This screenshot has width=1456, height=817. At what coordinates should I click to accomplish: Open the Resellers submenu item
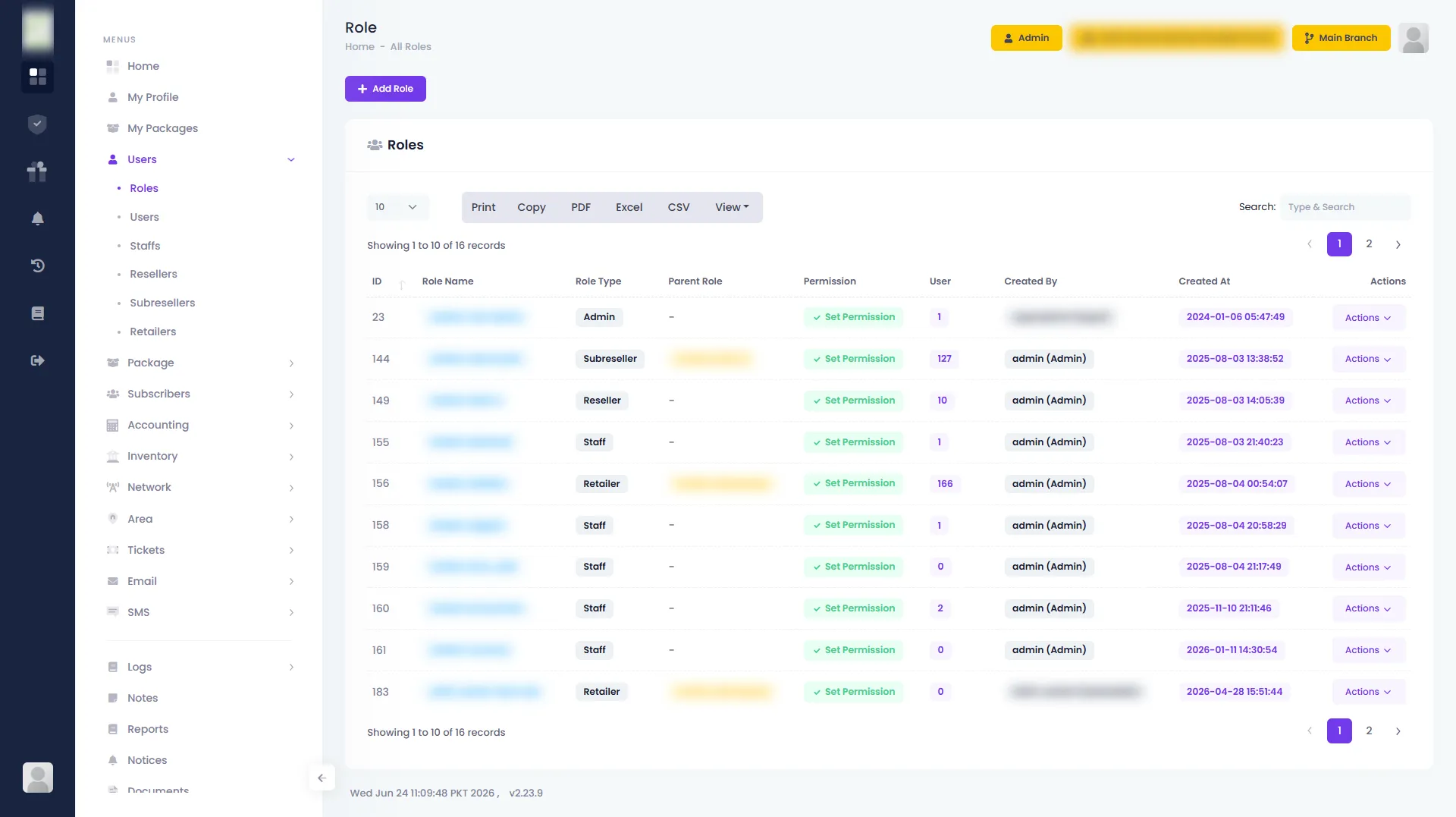click(153, 274)
